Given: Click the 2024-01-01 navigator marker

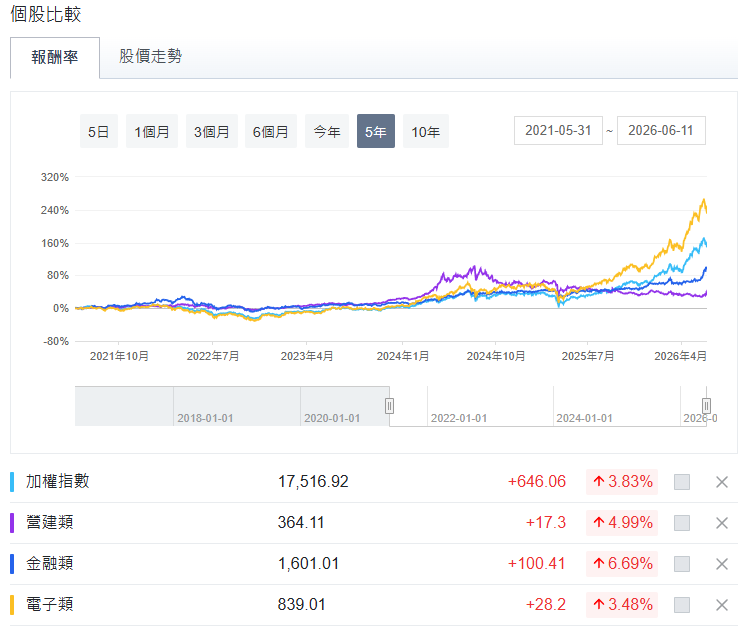Looking at the screenshot, I should 584,418.
